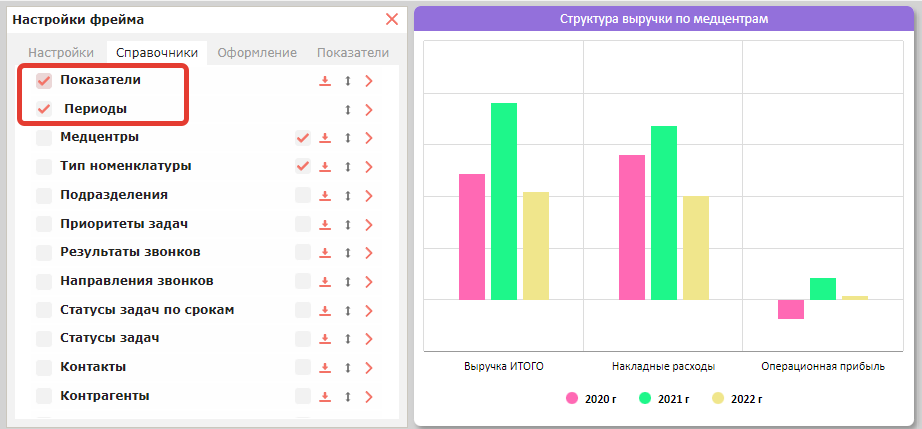Click the Операционная прибыль axis label
Screen dimensions: 922x429
tap(823, 367)
